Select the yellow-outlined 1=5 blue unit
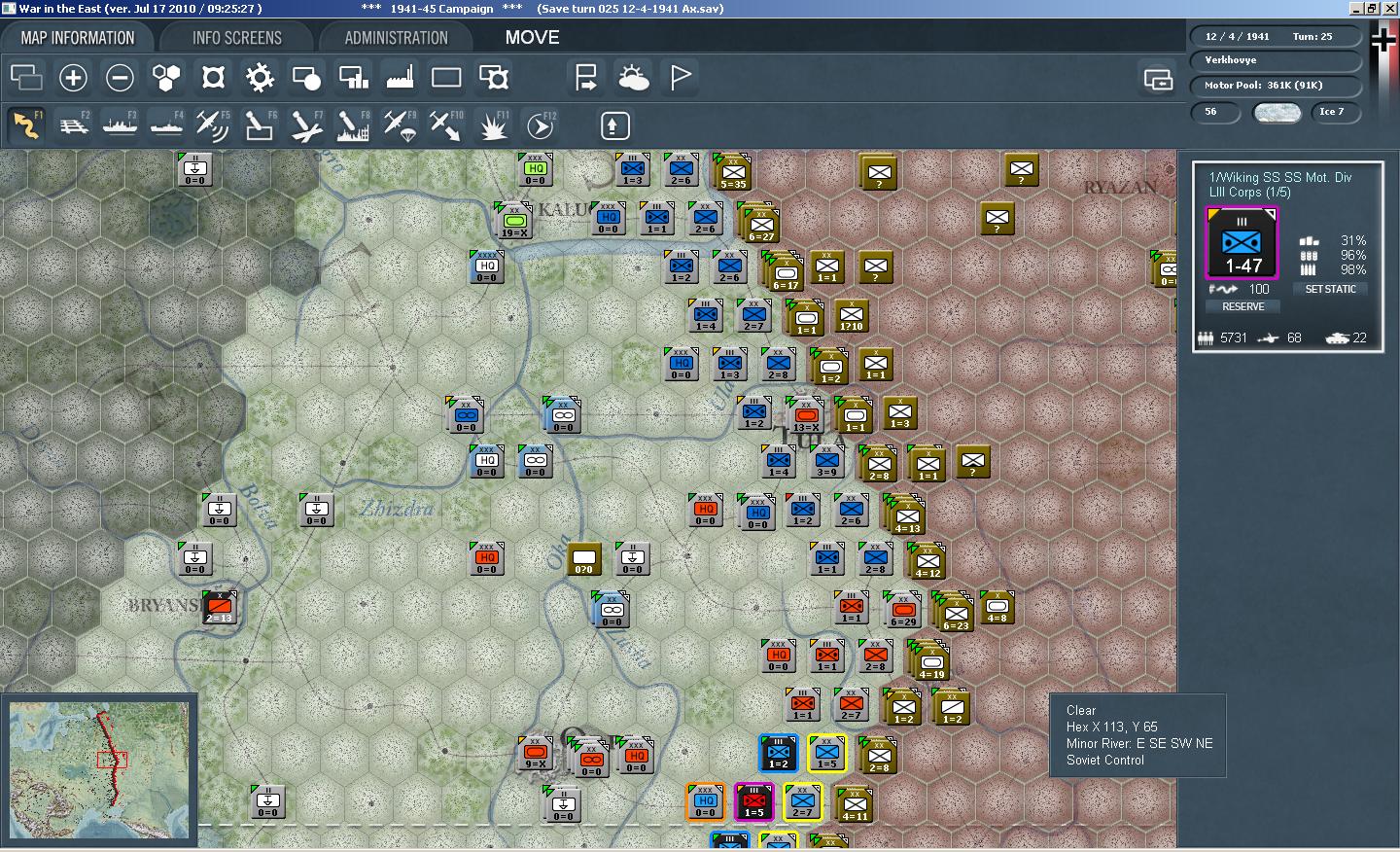Image resolution: width=1400 pixels, height=852 pixels. click(x=827, y=754)
